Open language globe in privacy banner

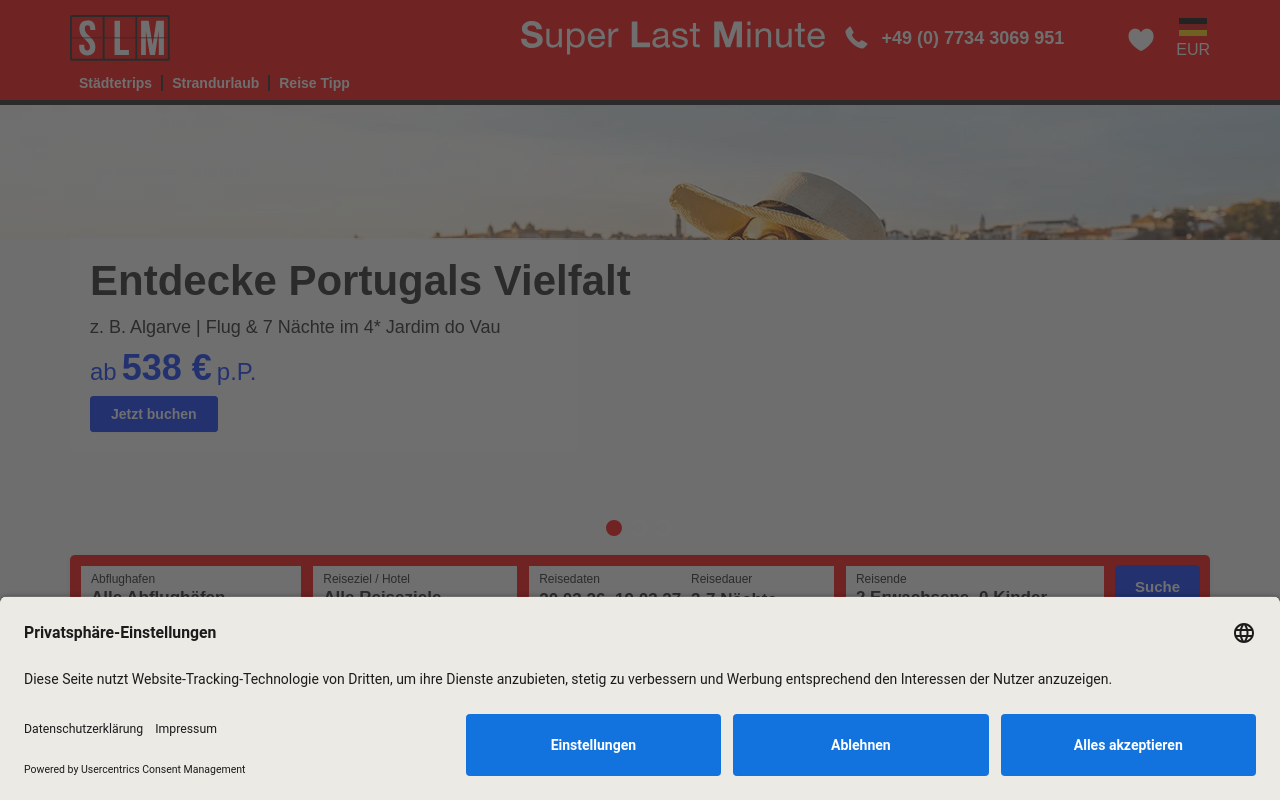1244,633
